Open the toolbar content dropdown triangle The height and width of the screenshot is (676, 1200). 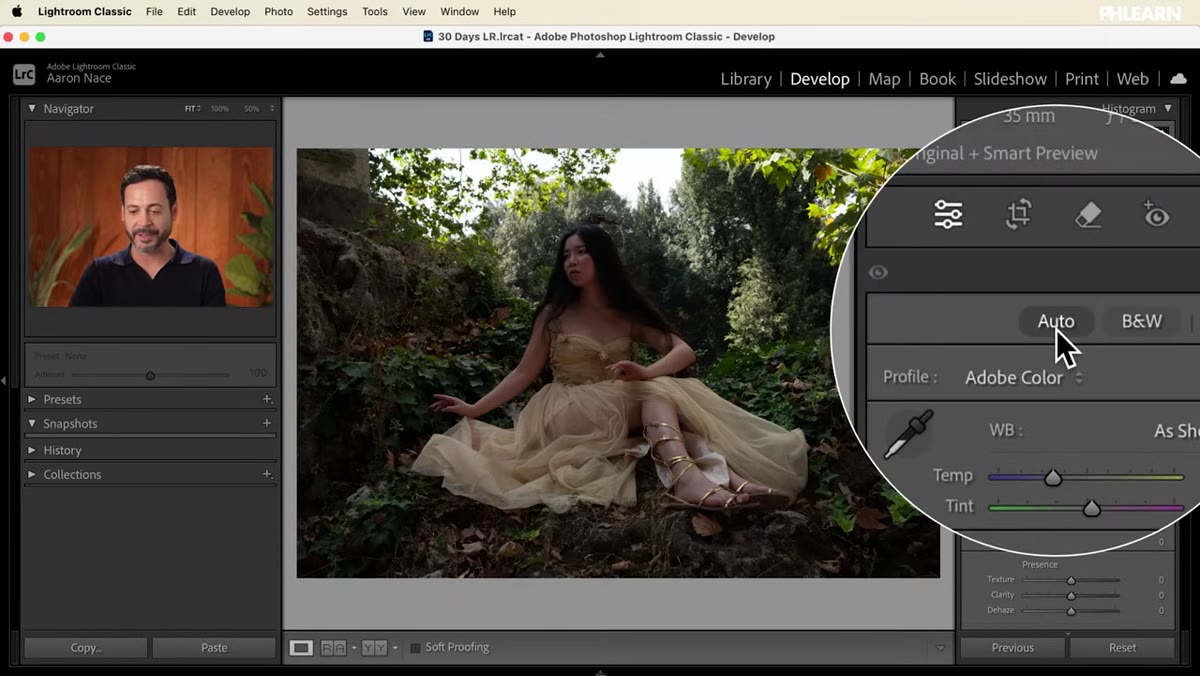coord(939,648)
